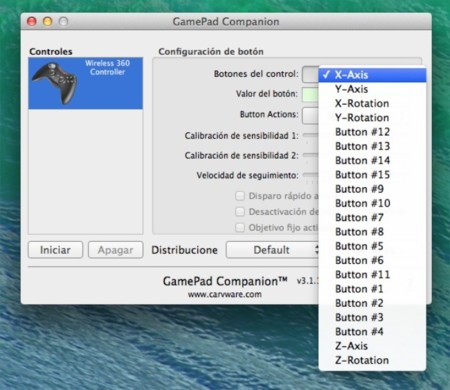
Task: Select Button #3 menu entry
Action: click(x=372, y=318)
